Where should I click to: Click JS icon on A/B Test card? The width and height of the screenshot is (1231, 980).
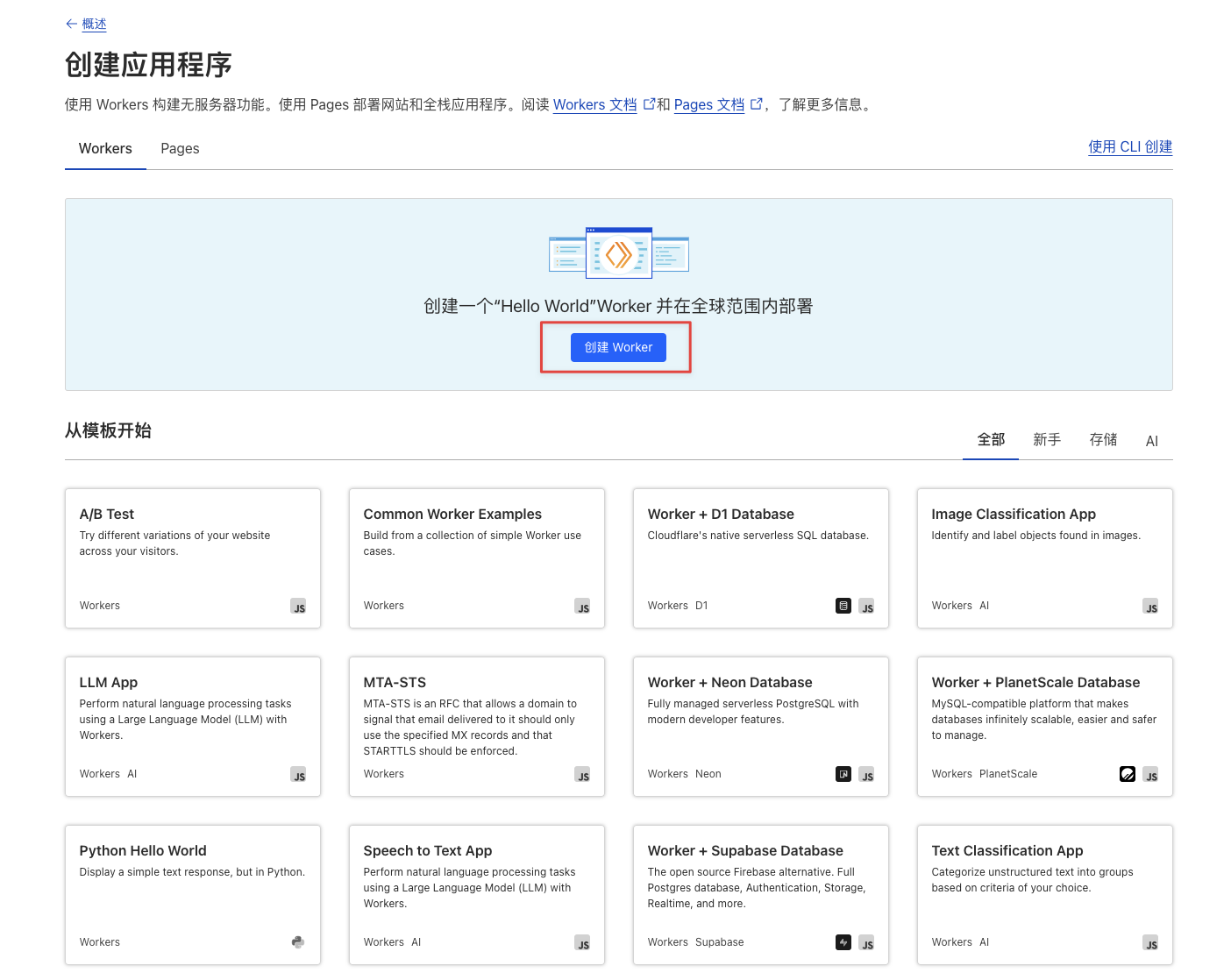(x=298, y=606)
